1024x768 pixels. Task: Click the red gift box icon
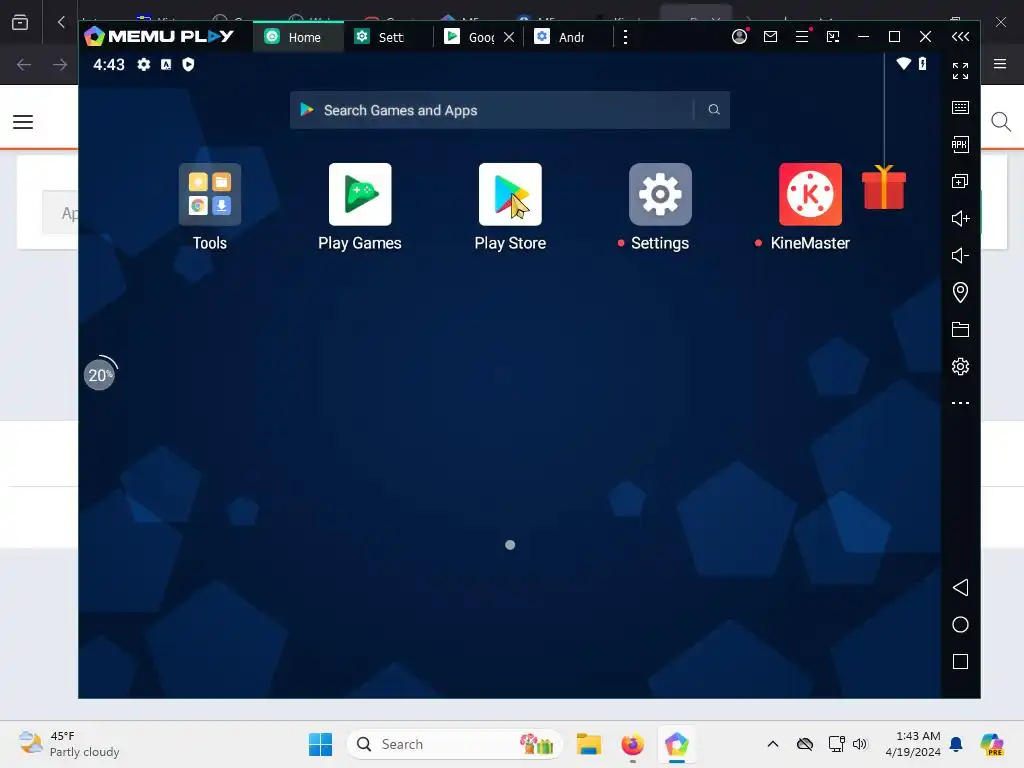[x=884, y=187]
